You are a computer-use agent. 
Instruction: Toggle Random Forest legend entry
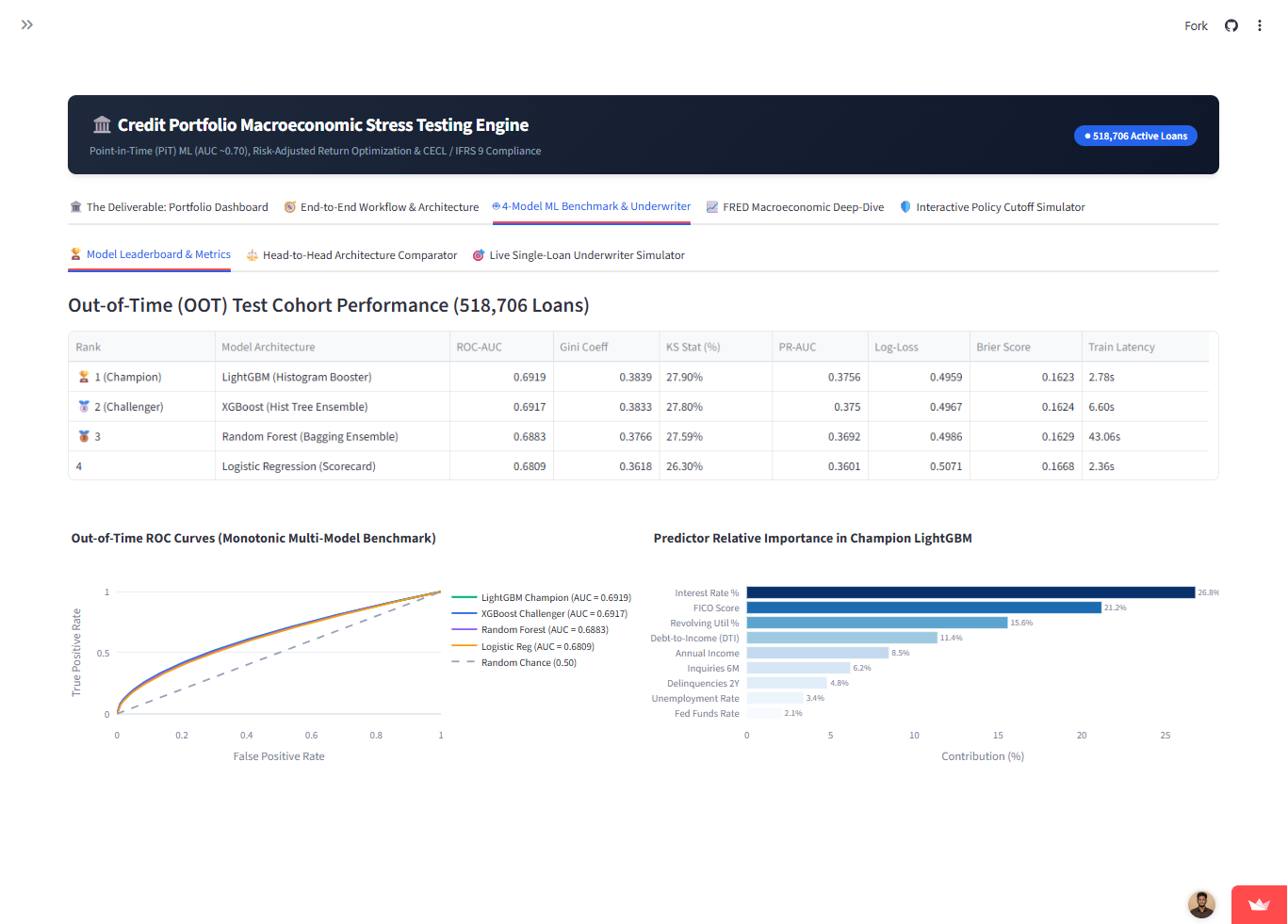pos(530,629)
